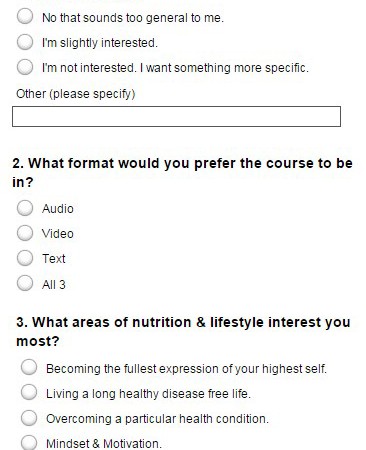This screenshot has width=366, height=450.
Task: Select the 'All 3' format option
Action: [x=25, y=283]
